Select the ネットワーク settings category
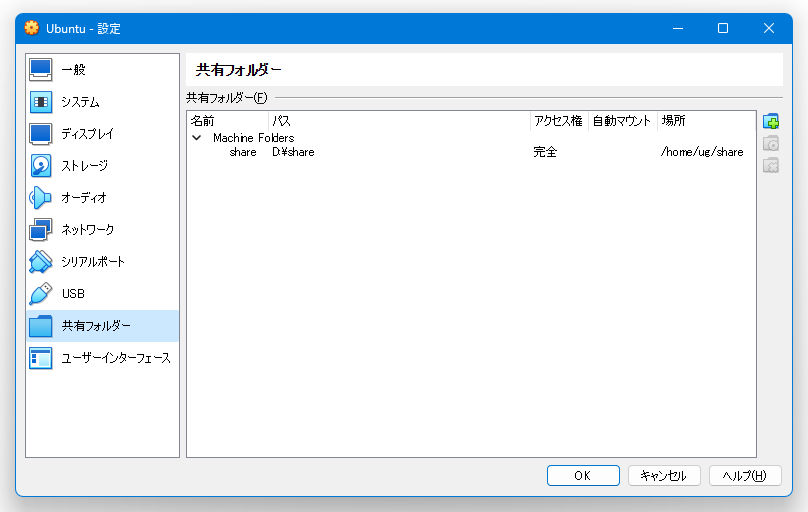 (x=102, y=230)
